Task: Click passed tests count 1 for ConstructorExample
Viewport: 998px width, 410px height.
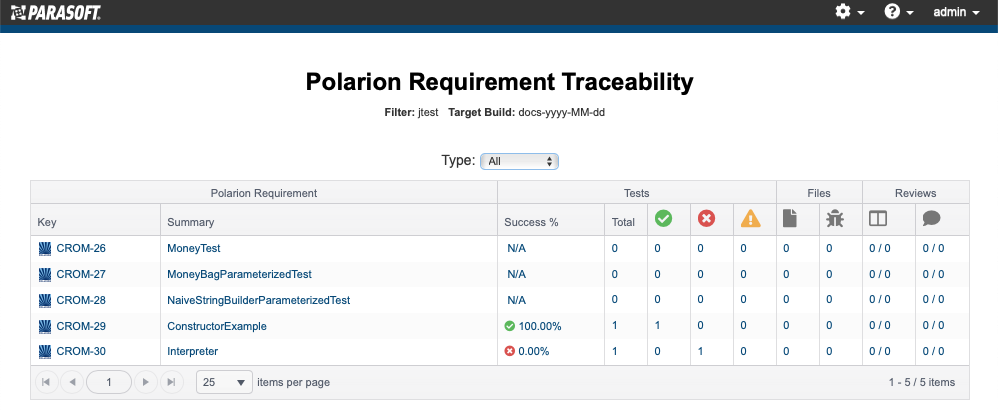Action: [657, 325]
